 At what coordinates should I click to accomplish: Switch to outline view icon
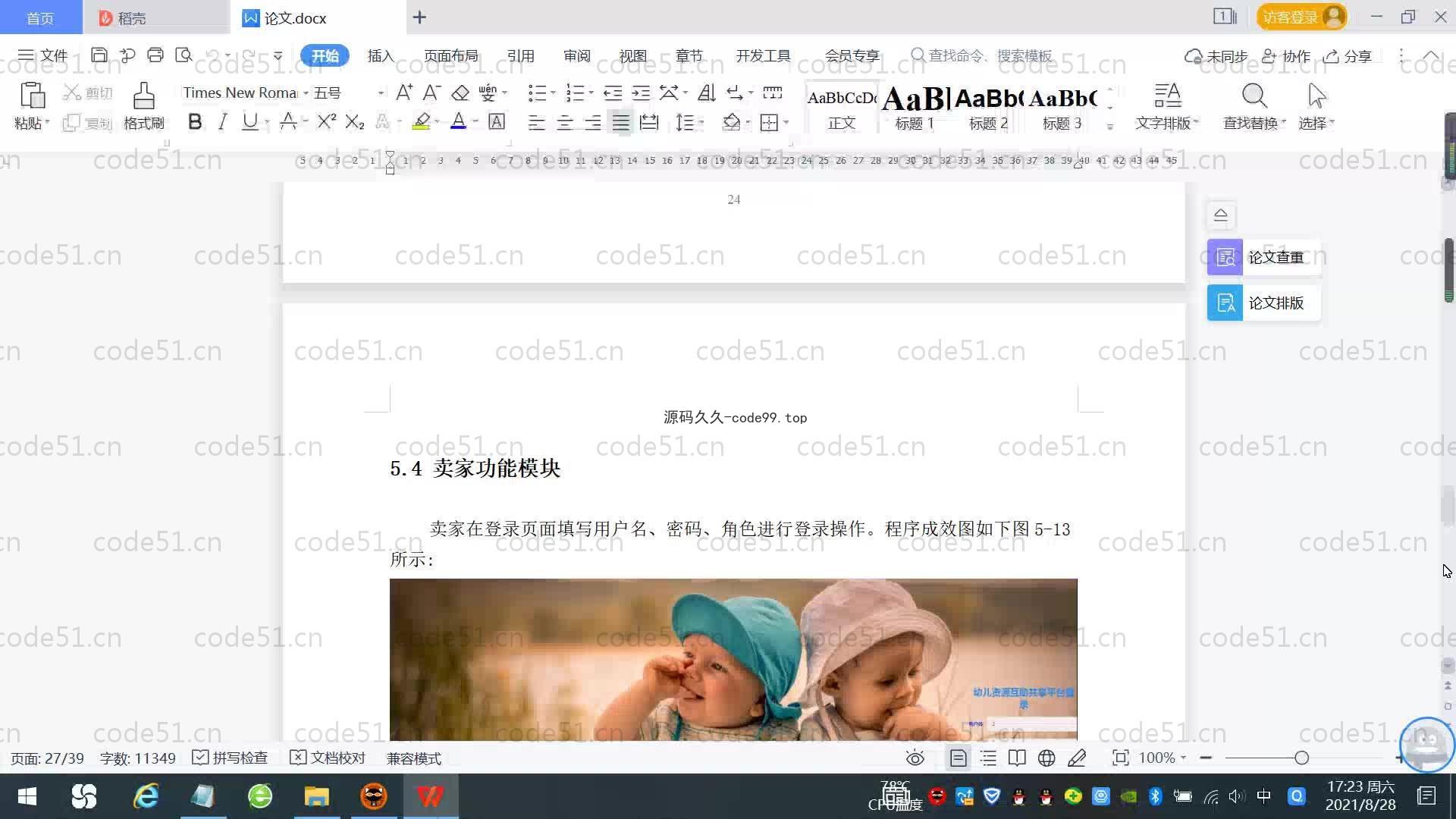988,758
